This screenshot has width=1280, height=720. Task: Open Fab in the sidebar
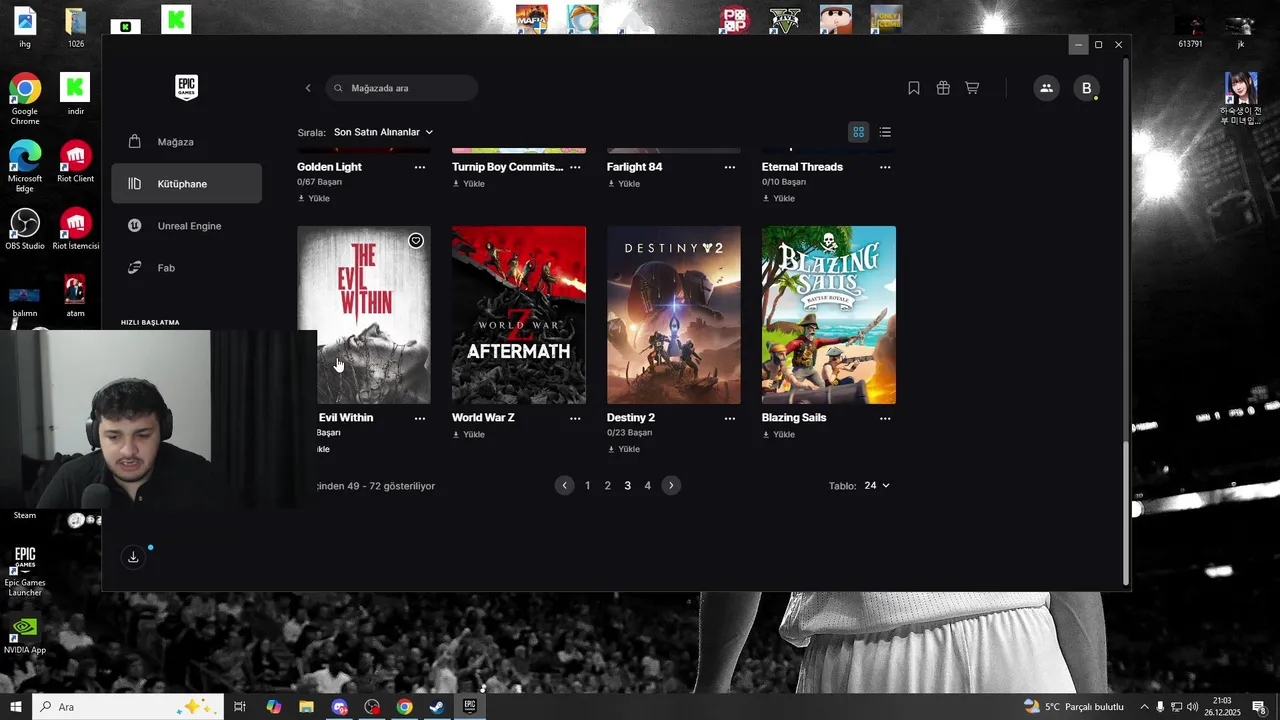pos(187,268)
